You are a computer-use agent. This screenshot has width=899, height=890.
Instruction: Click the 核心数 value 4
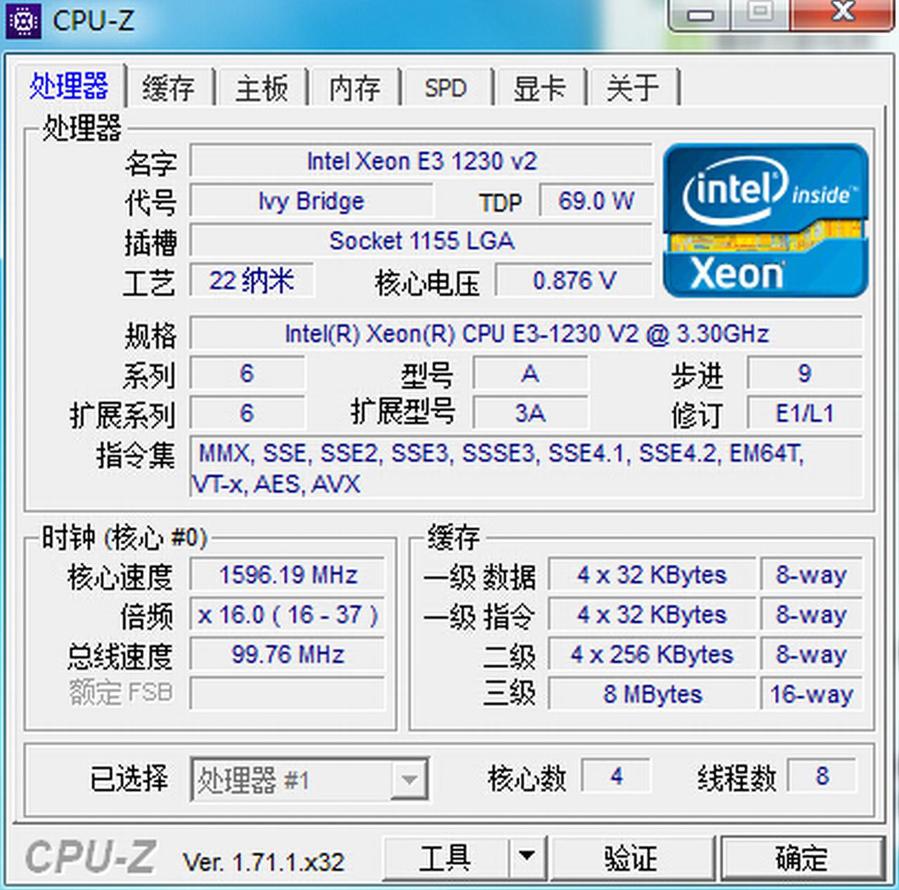click(x=616, y=776)
